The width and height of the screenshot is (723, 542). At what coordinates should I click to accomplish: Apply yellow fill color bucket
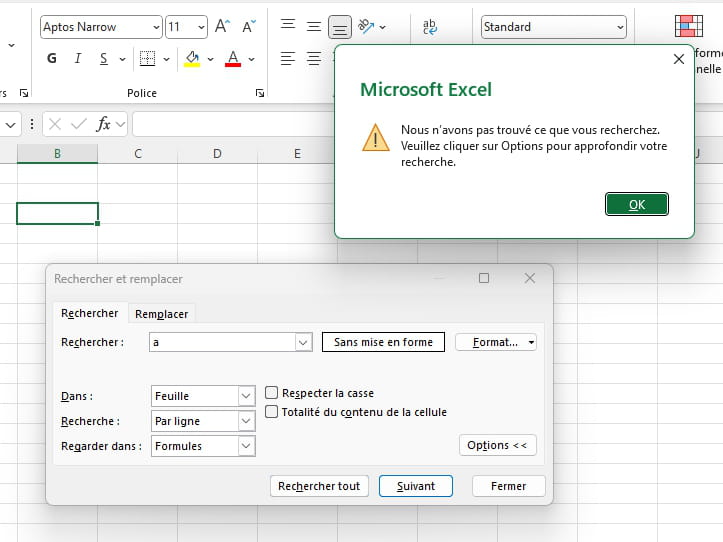click(192, 59)
